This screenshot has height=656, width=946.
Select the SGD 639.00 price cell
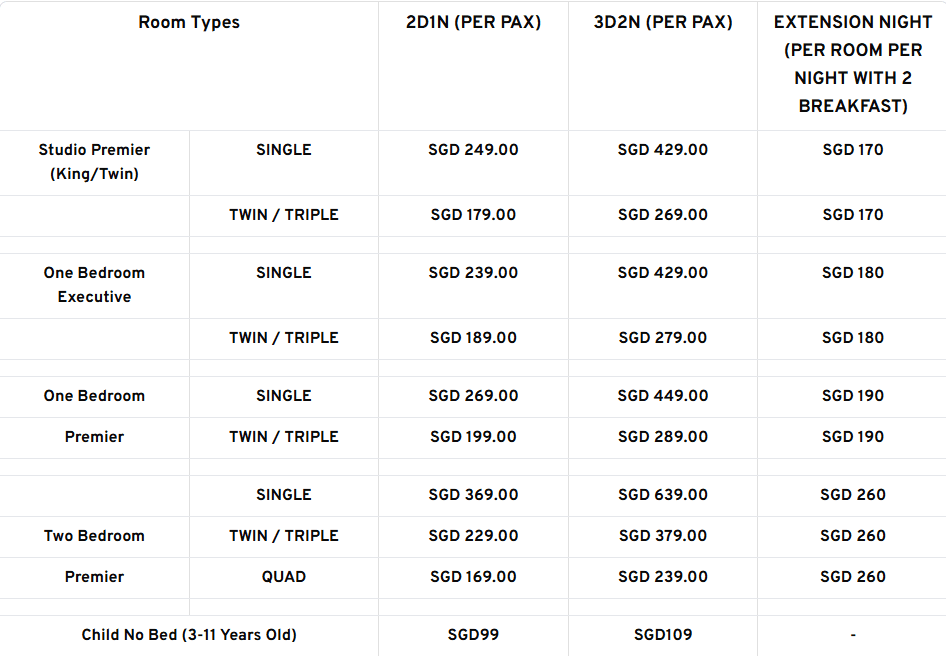663,495
